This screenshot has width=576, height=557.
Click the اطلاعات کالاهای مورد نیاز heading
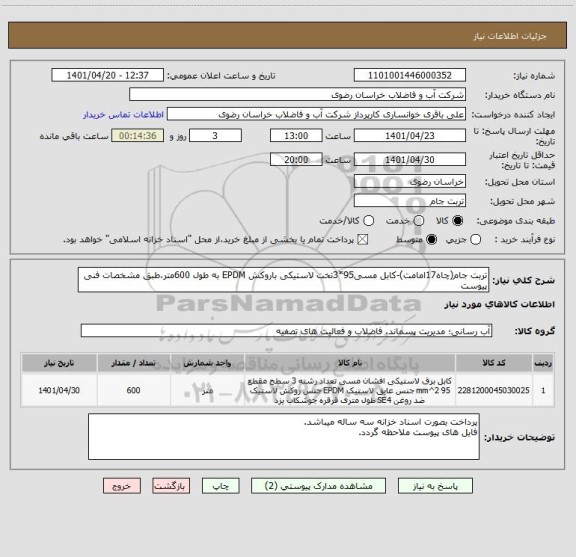pyautogui.click(x=500, y=304)
